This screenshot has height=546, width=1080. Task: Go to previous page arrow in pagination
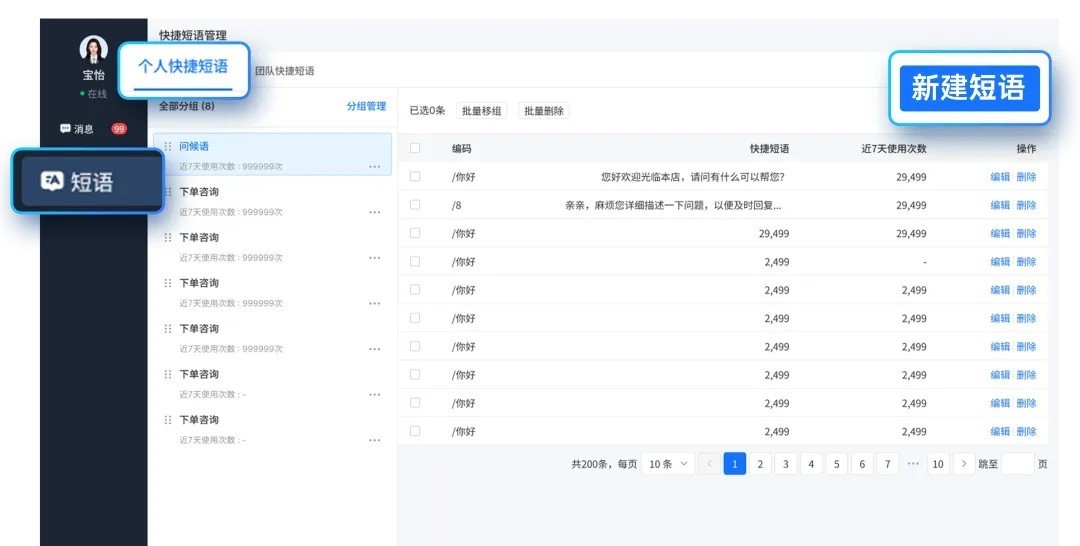click(x=709, y=464)
